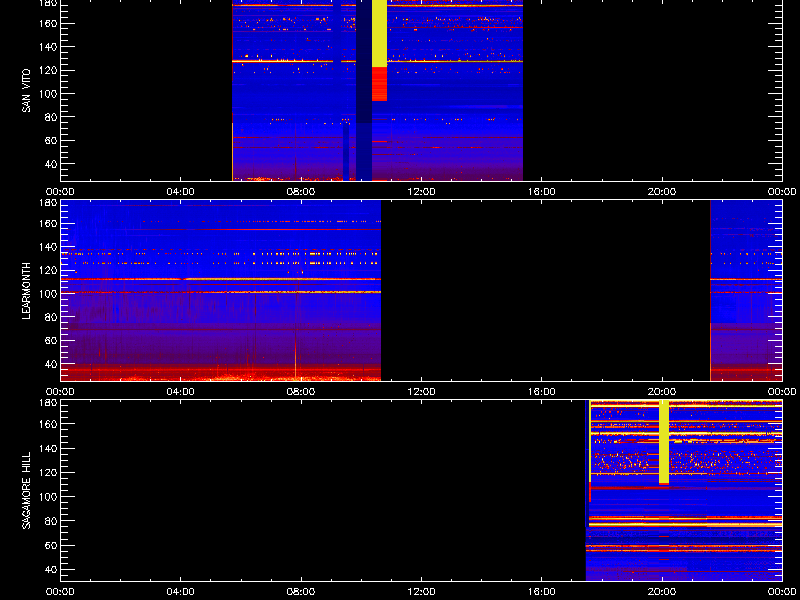The image size is (800, 600).
Task: Click the tall yellow bar in Sagamore Hill spectrogram
Action: tap(664, 442)
